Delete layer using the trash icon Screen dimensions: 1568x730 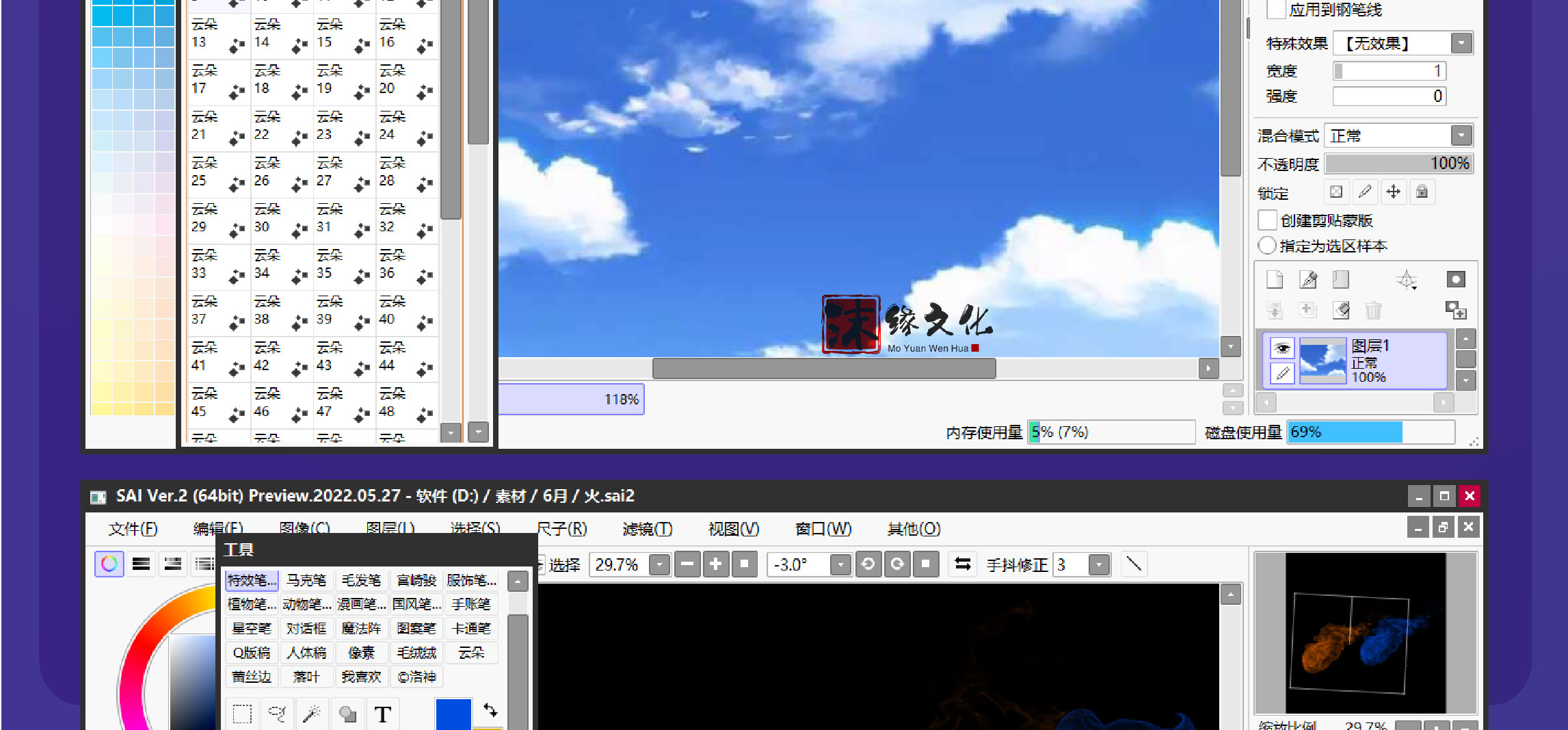point(1374,311)
